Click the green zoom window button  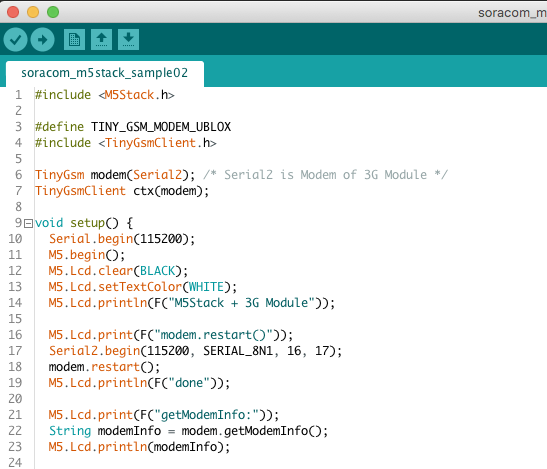(x=53, y=12)
